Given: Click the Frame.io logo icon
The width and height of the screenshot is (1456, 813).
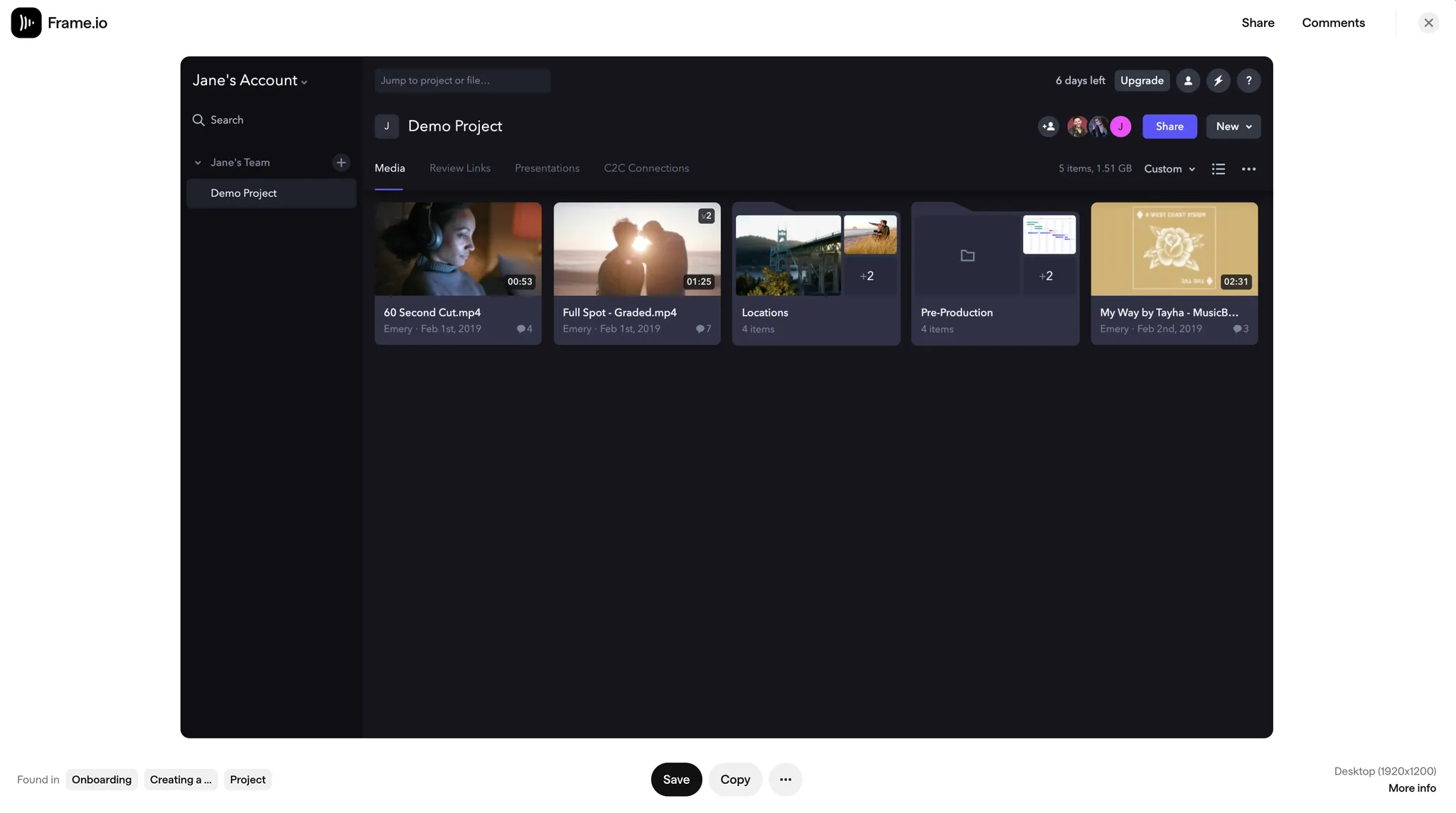Looking at the screenshot, I should click(x=26, y=22).
